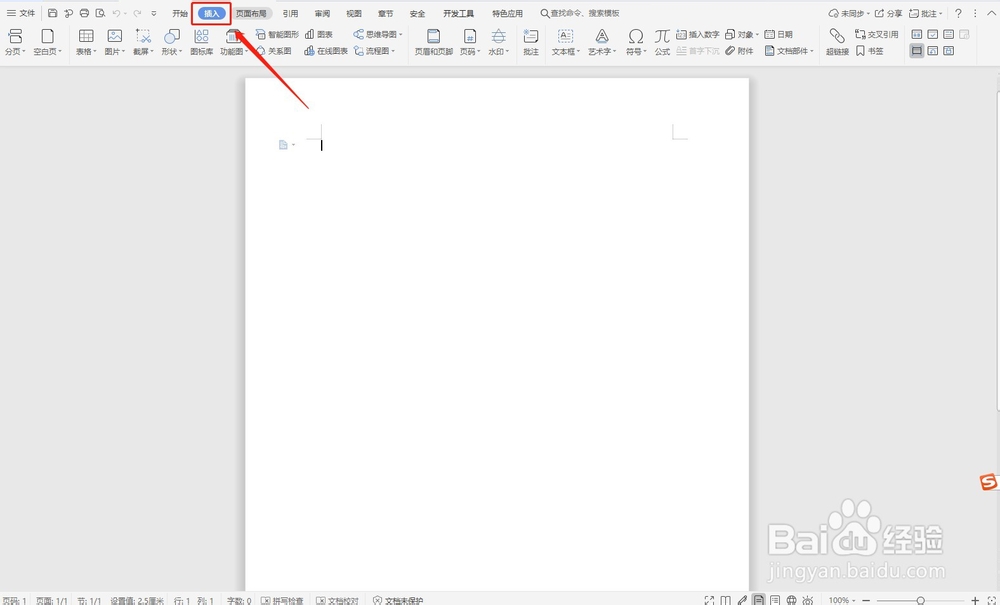Switch to the View (视图) tab
This screenshot has height=605, width=1000.
[x=354, y=13]
